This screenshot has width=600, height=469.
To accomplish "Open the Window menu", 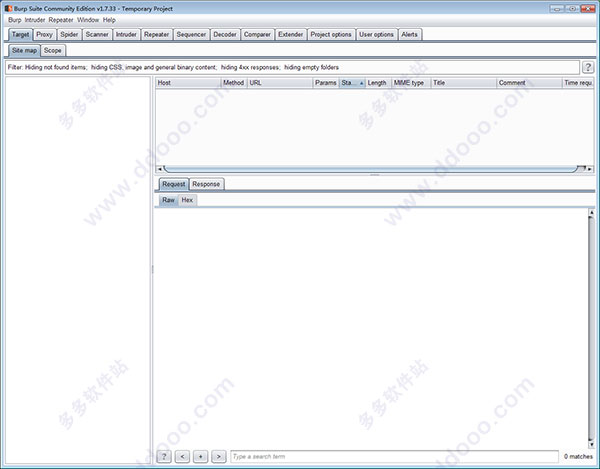I will click(x=88, y=20).
